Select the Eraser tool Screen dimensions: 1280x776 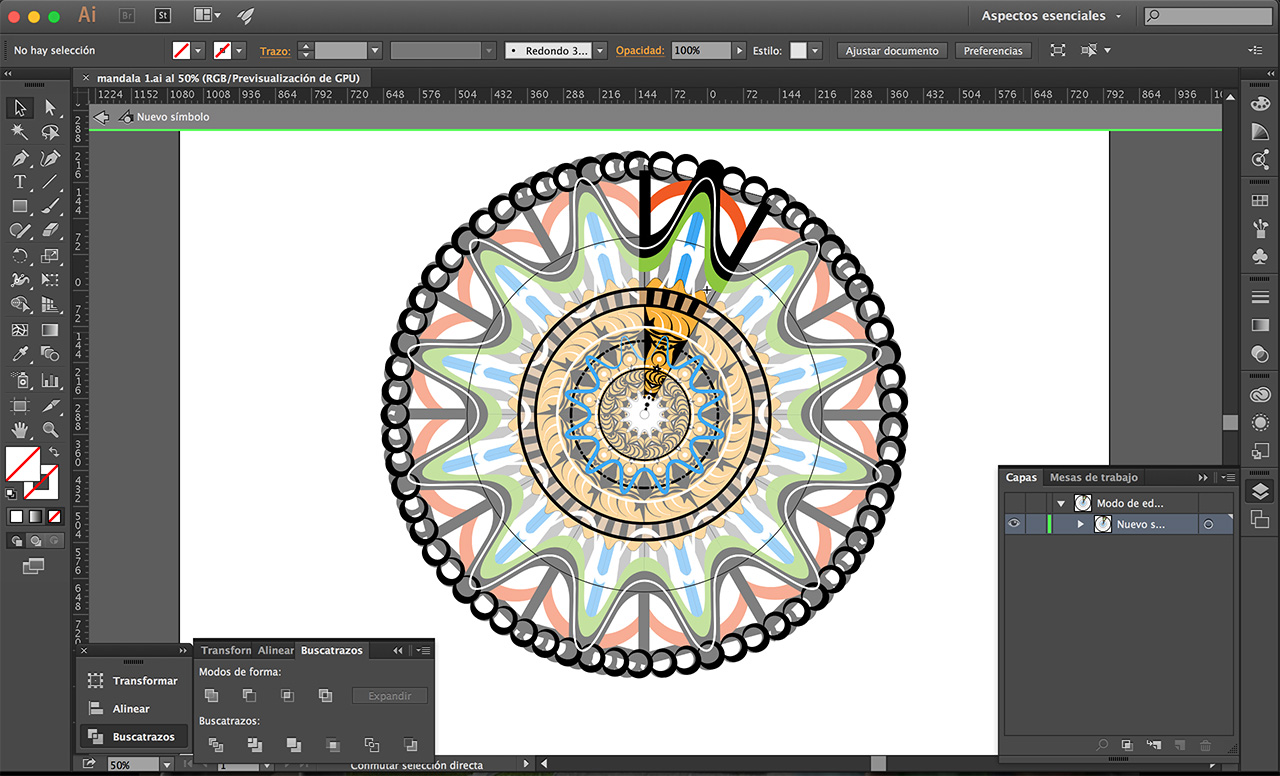(x=50, y=230)
